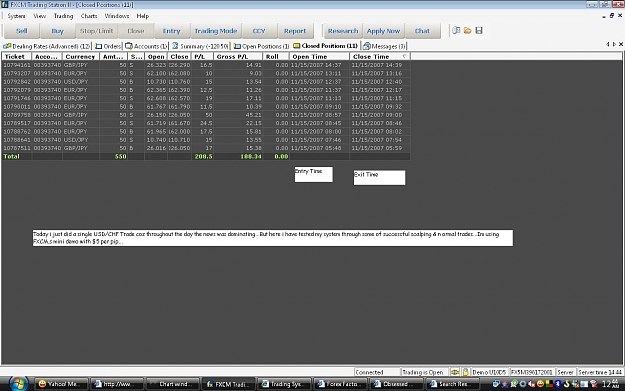Open the System menu

[x=16, y=16]
